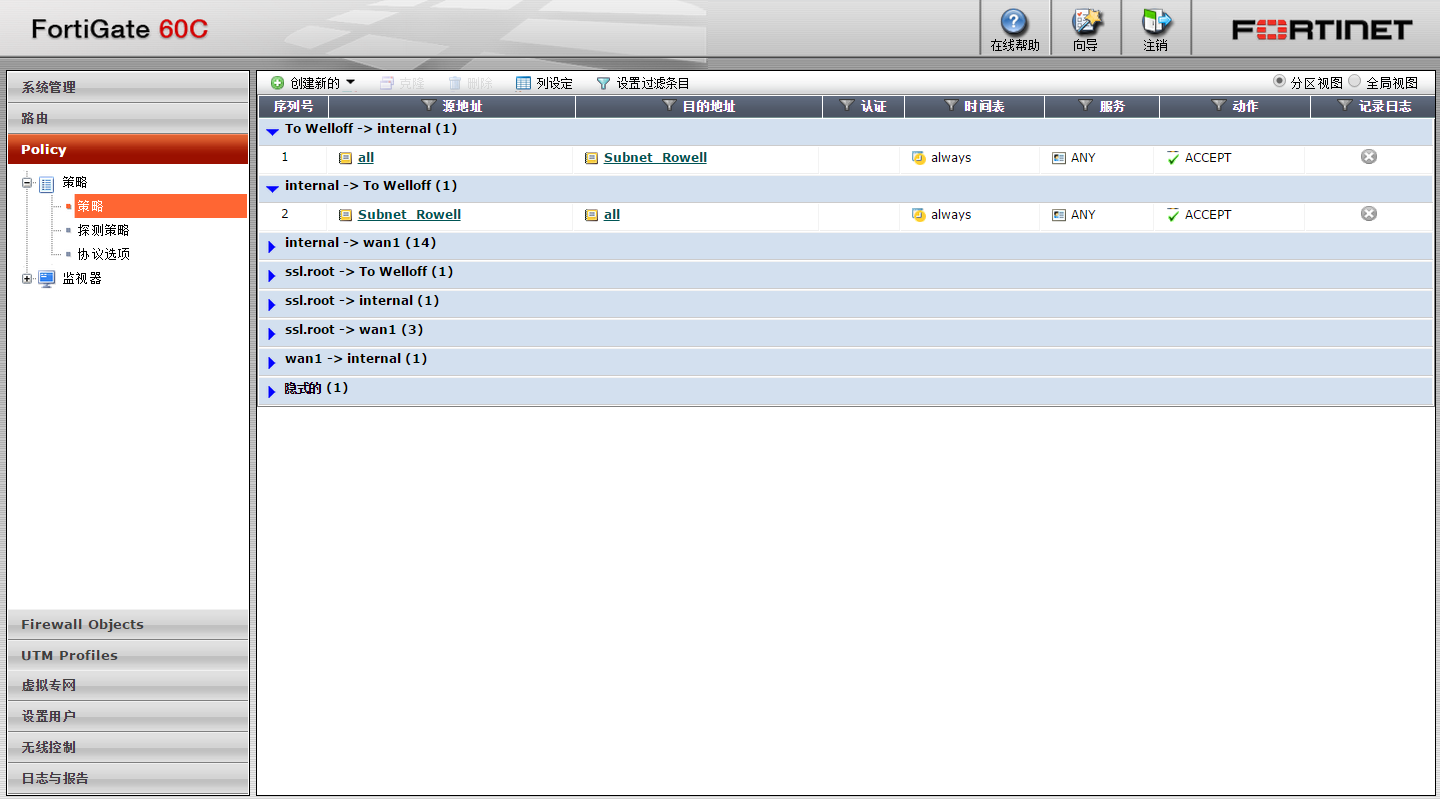Open the set filter entries (设置过滤条目) tool

[x=643, y=83]
